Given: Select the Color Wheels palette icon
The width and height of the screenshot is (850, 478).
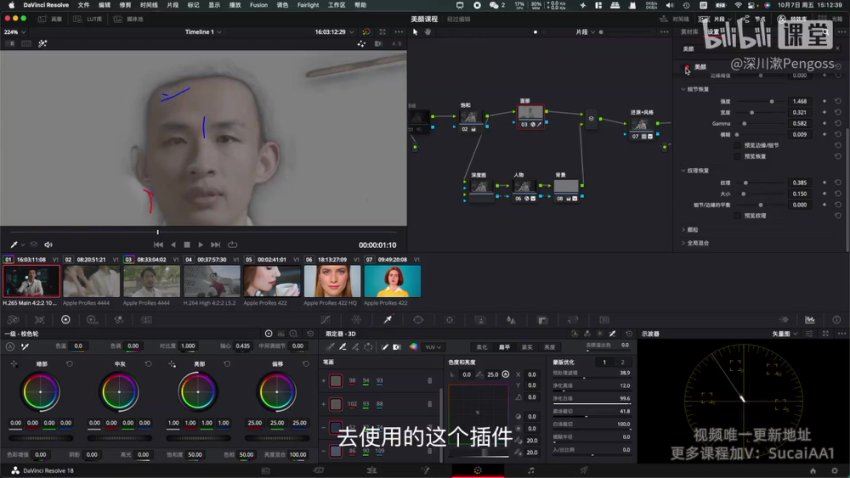Looking at the screenshot, I should click(66, 320).
